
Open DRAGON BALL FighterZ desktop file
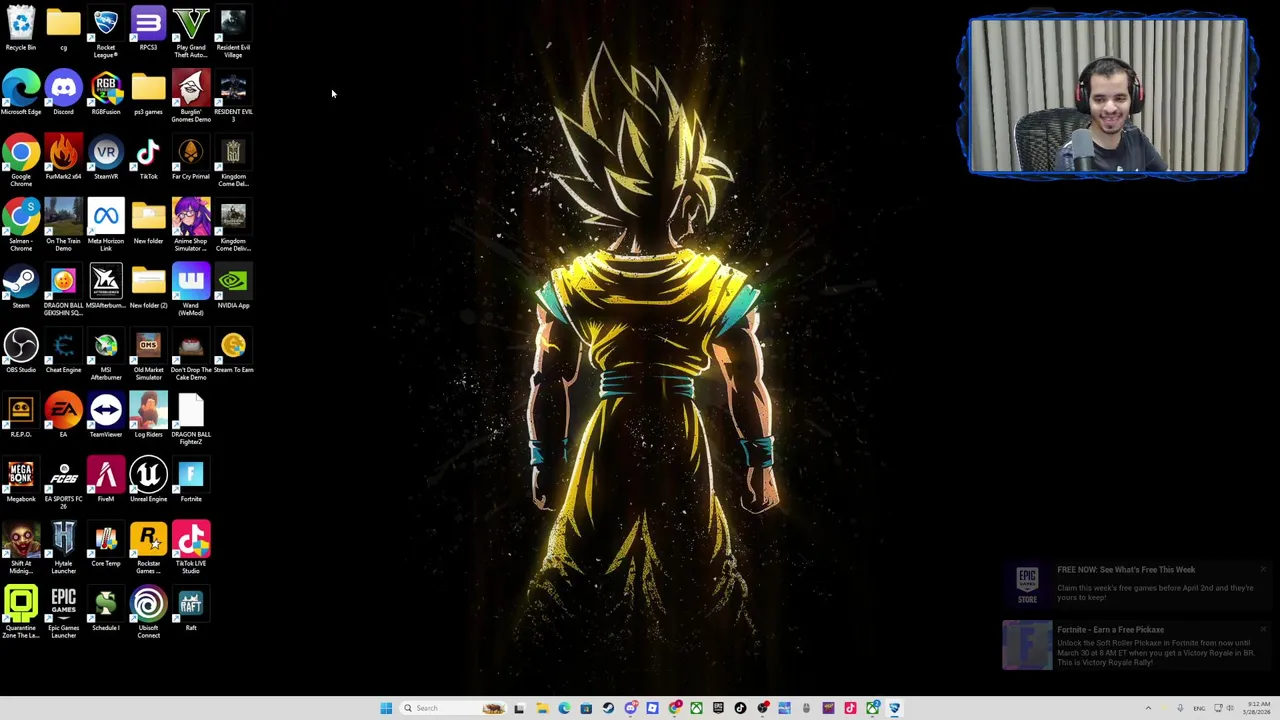pos(191,420)
